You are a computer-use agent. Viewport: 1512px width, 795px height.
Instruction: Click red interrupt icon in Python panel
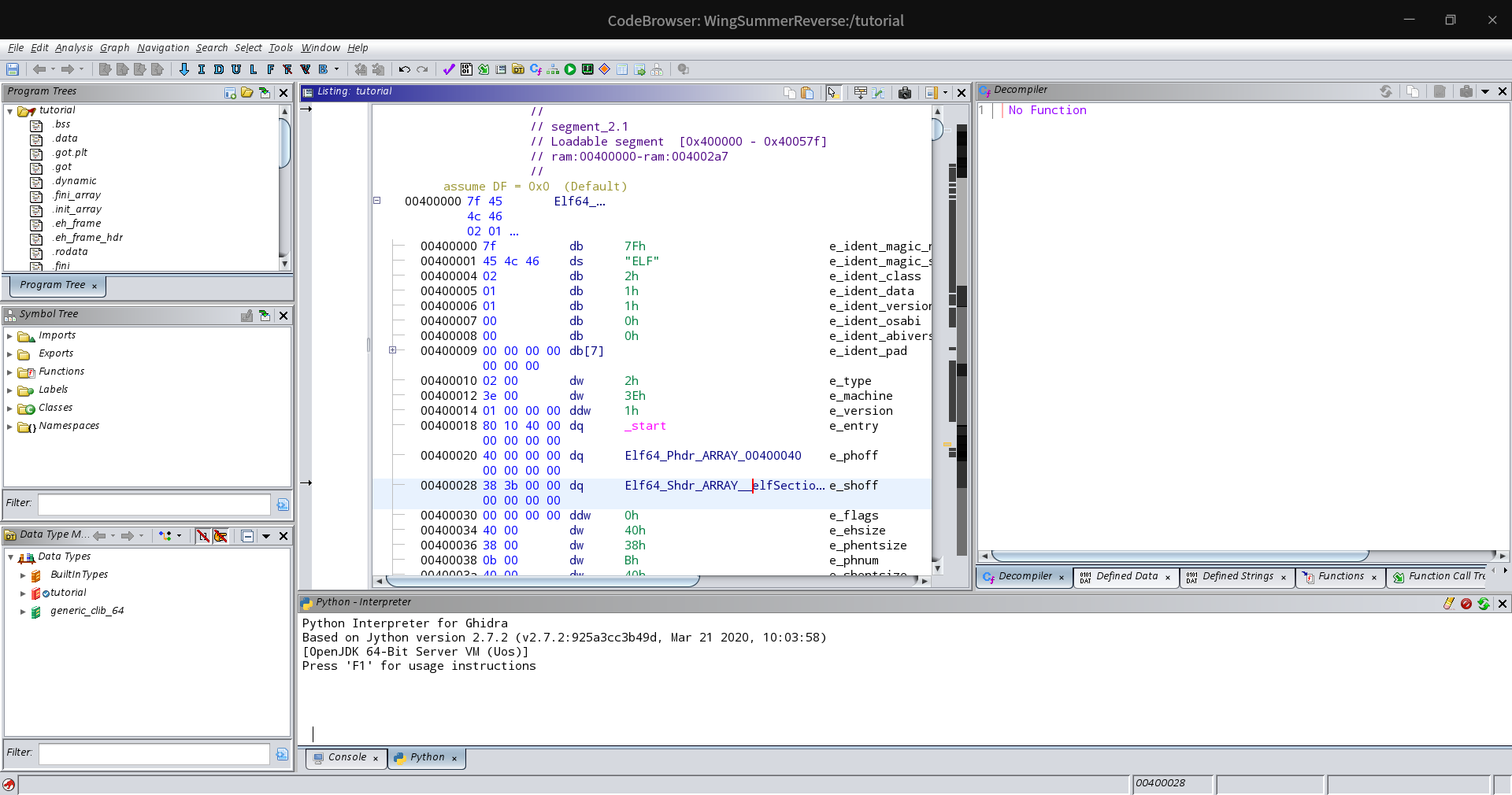(x=1466, y=604)
